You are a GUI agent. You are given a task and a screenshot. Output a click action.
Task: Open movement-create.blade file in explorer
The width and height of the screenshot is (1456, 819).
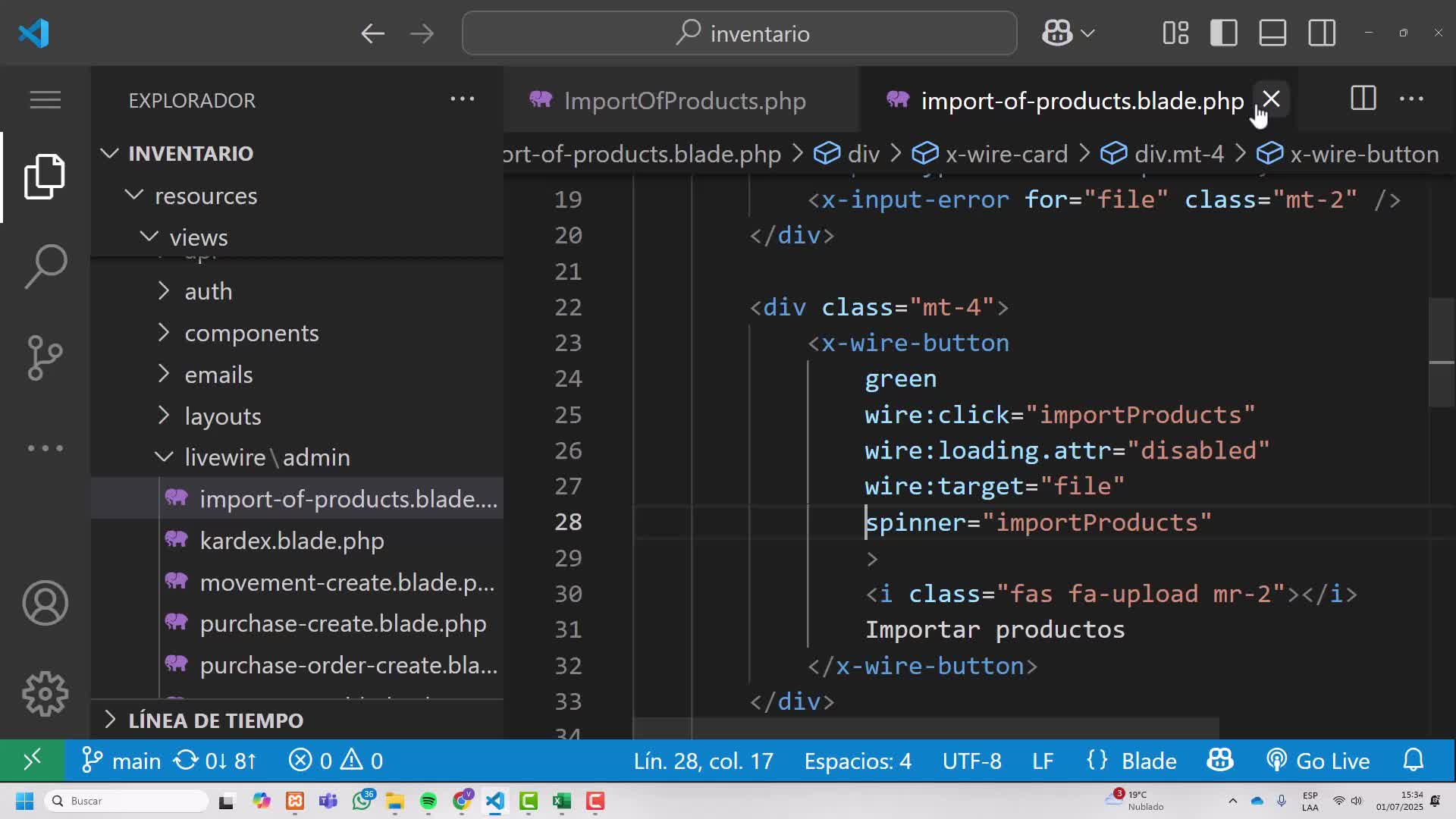(x=297, y=582)
